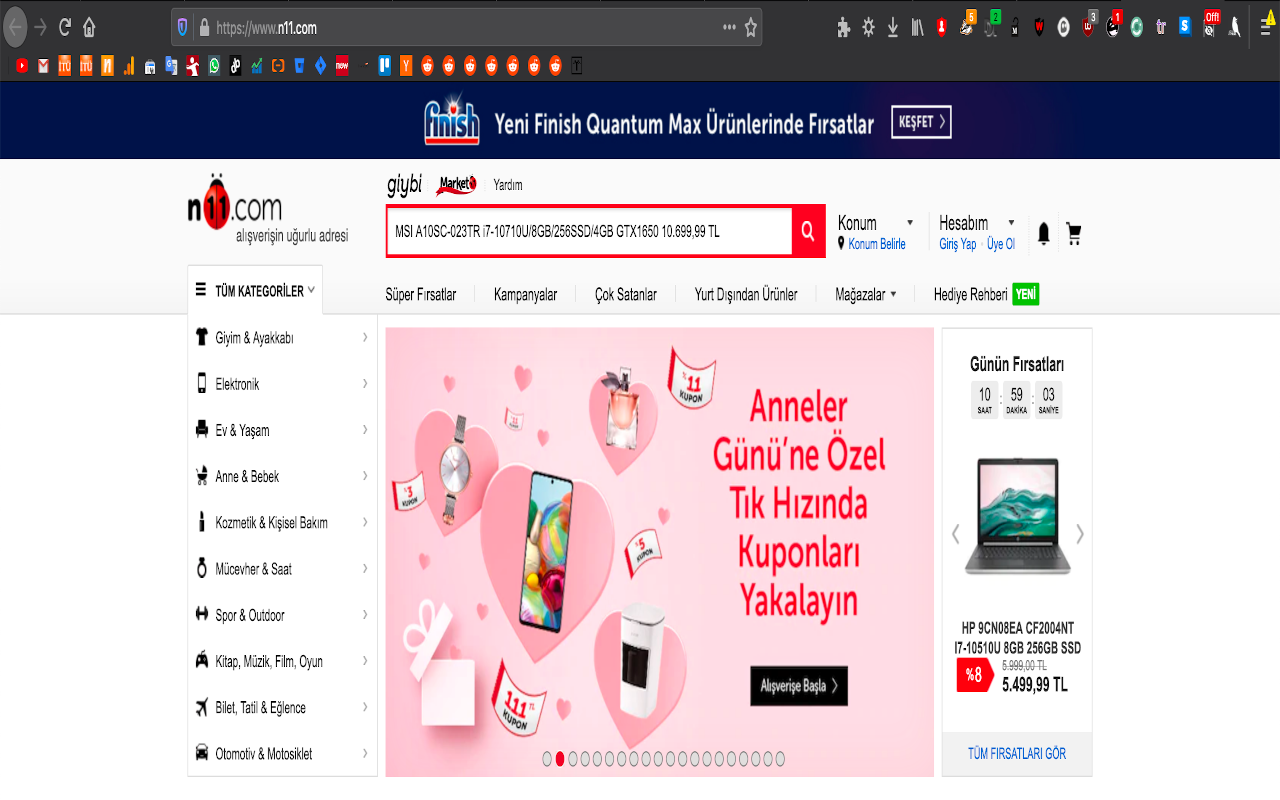Click the gamepad icon for Kitap, Müzik, Film, Oyun
This screenshot has height=800, width=1280.
click(202, 661)
